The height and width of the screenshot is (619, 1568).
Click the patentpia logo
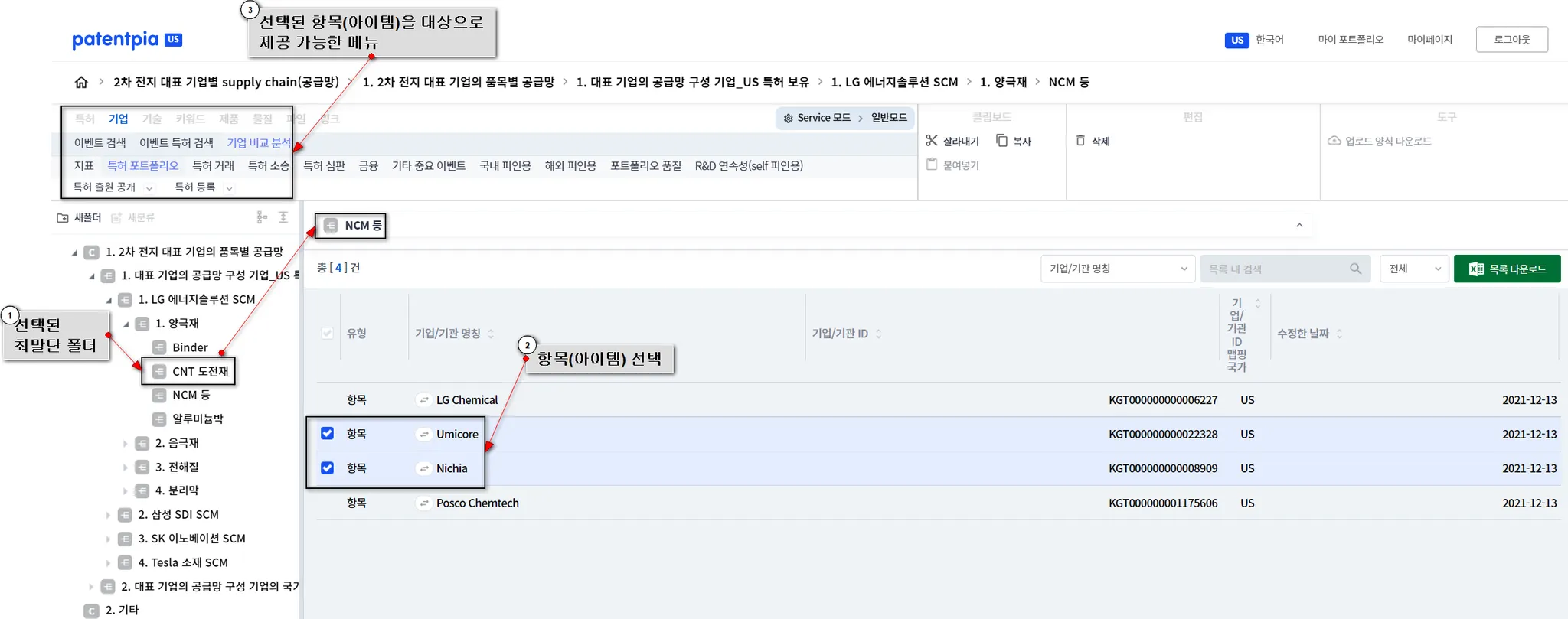coord(127,40)
